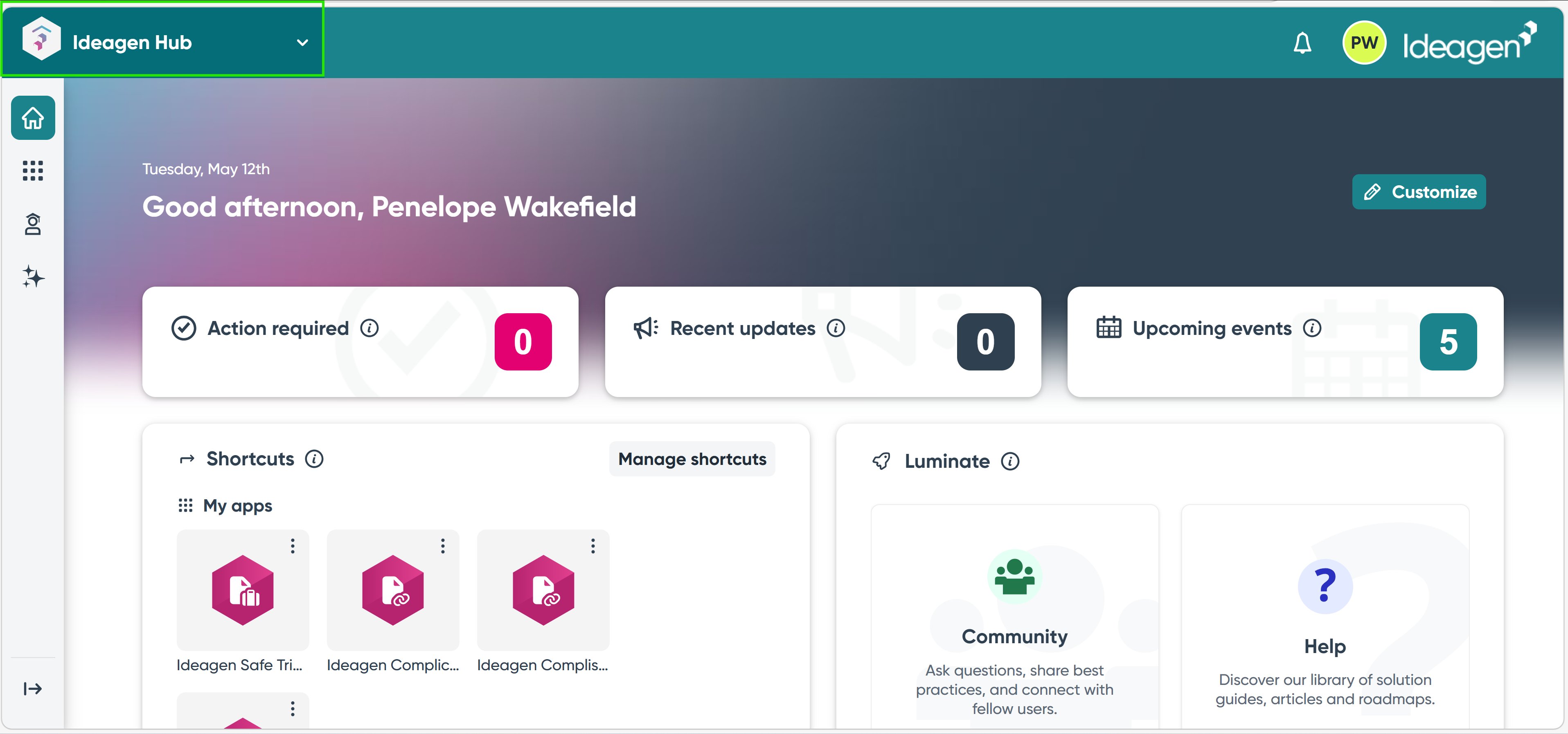
Task: Show info for Recent updates
Action: coord(836,328)
